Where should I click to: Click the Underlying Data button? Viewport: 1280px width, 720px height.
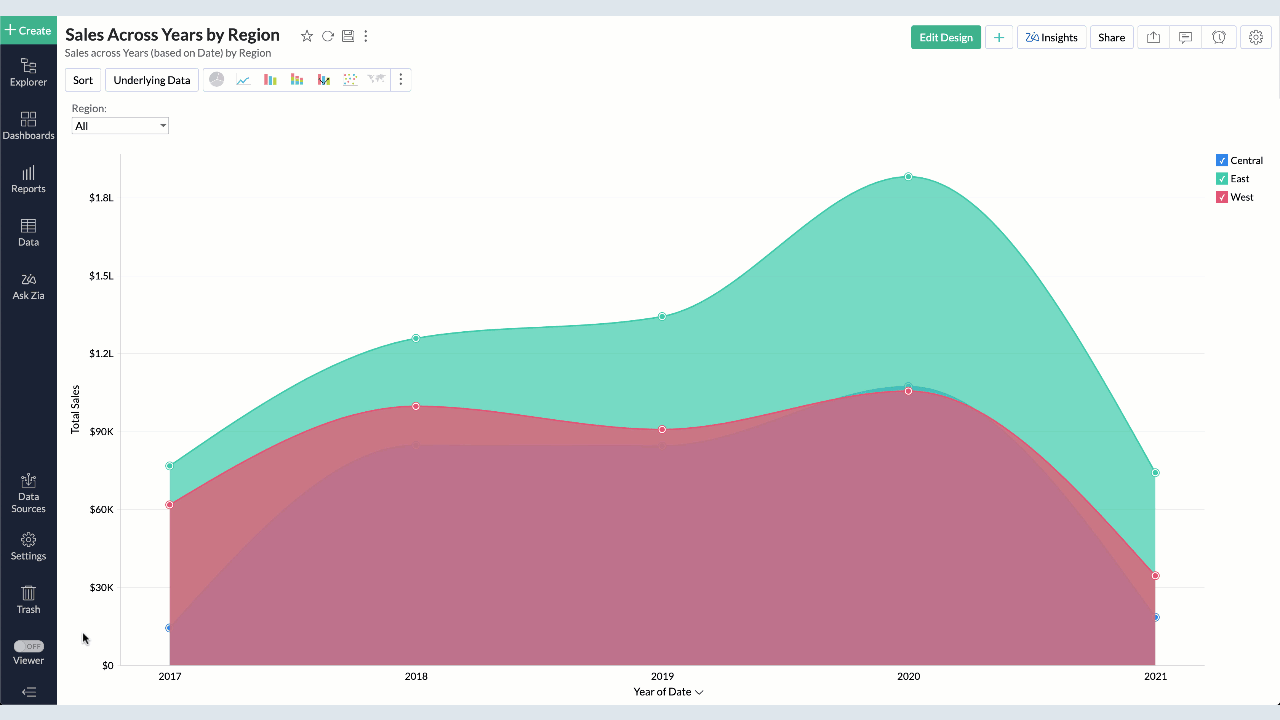coord(152,80)
